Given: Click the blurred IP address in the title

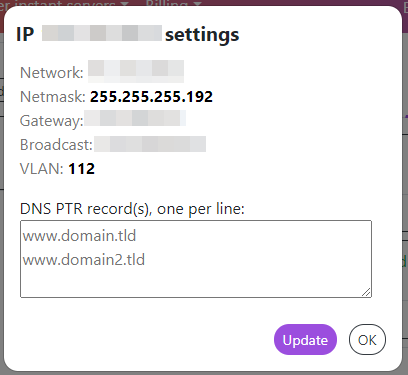Looking at the screenshot, I should (102, 33).
